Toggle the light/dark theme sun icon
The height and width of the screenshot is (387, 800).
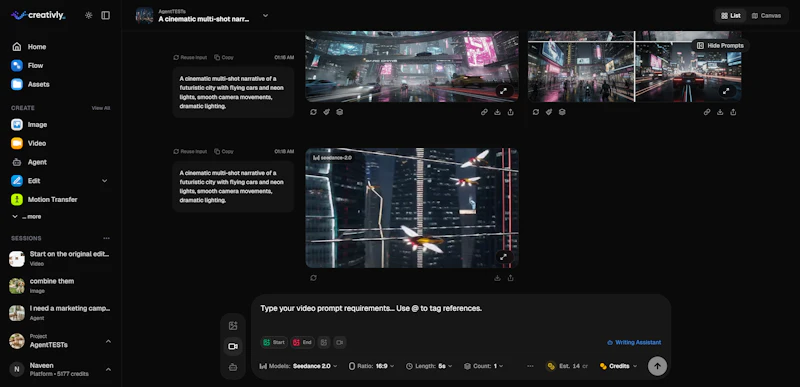pos(89,15)
